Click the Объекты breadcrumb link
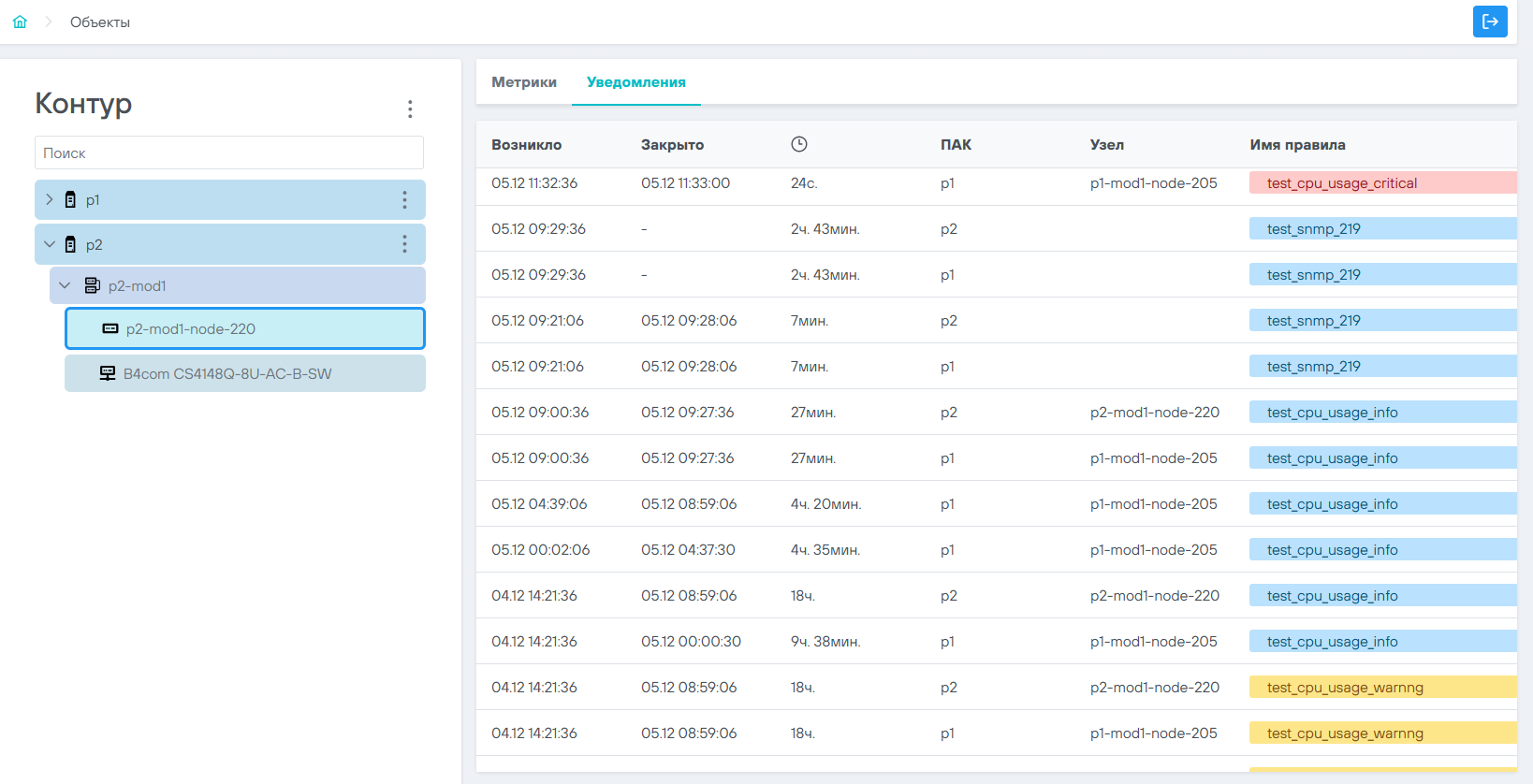 [x=100, y=22]
